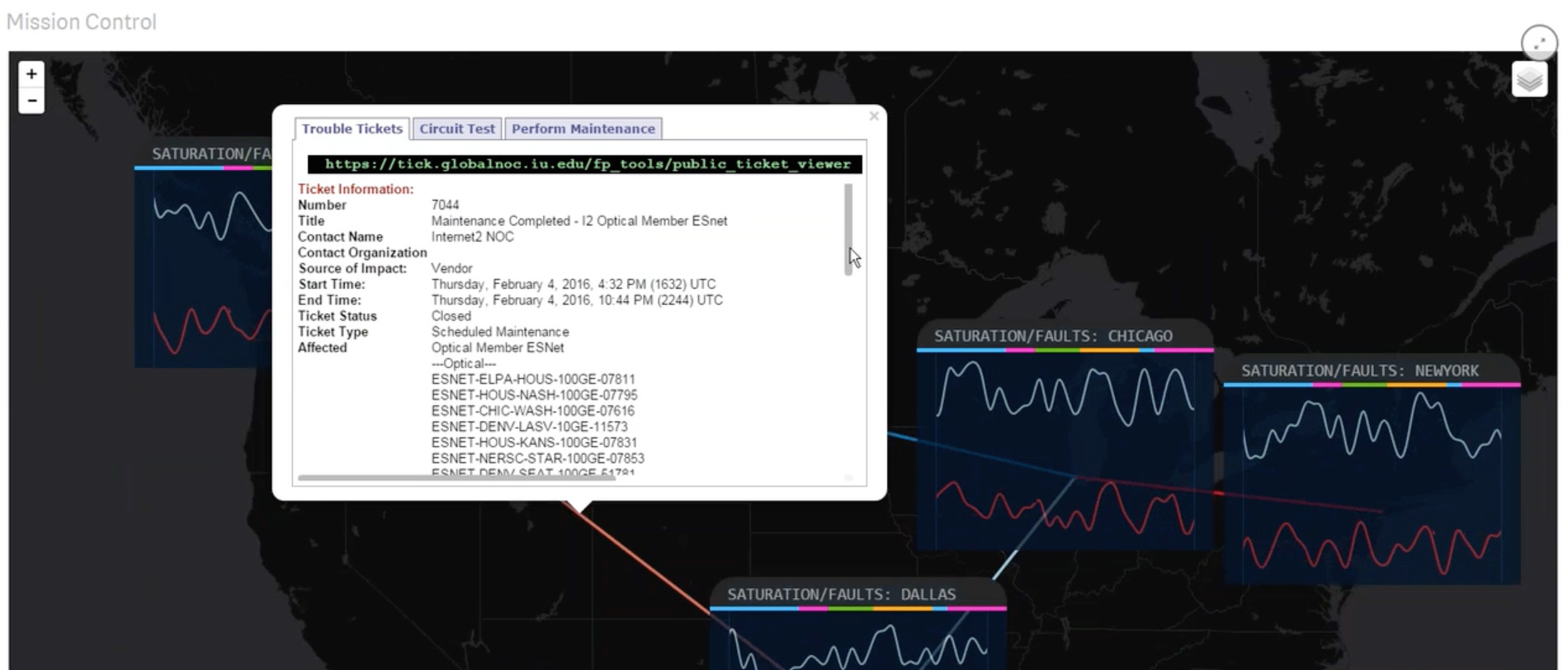This screenshot has height=670, width=1568.
Task: Click the 'Maintenance Completed - I2 Optical Member ESnet' title
Action: [x=579, y=221]
